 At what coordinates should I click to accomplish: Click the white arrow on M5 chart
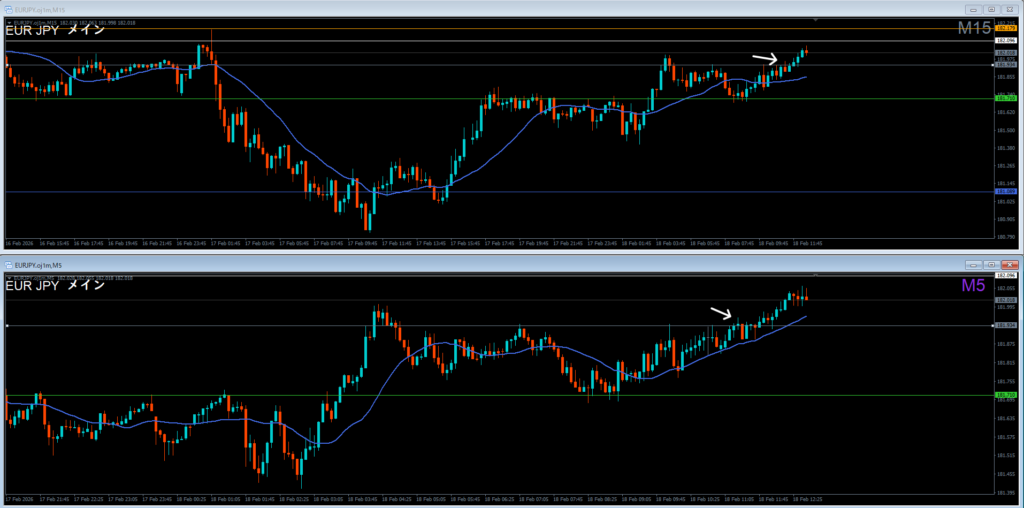721,313
